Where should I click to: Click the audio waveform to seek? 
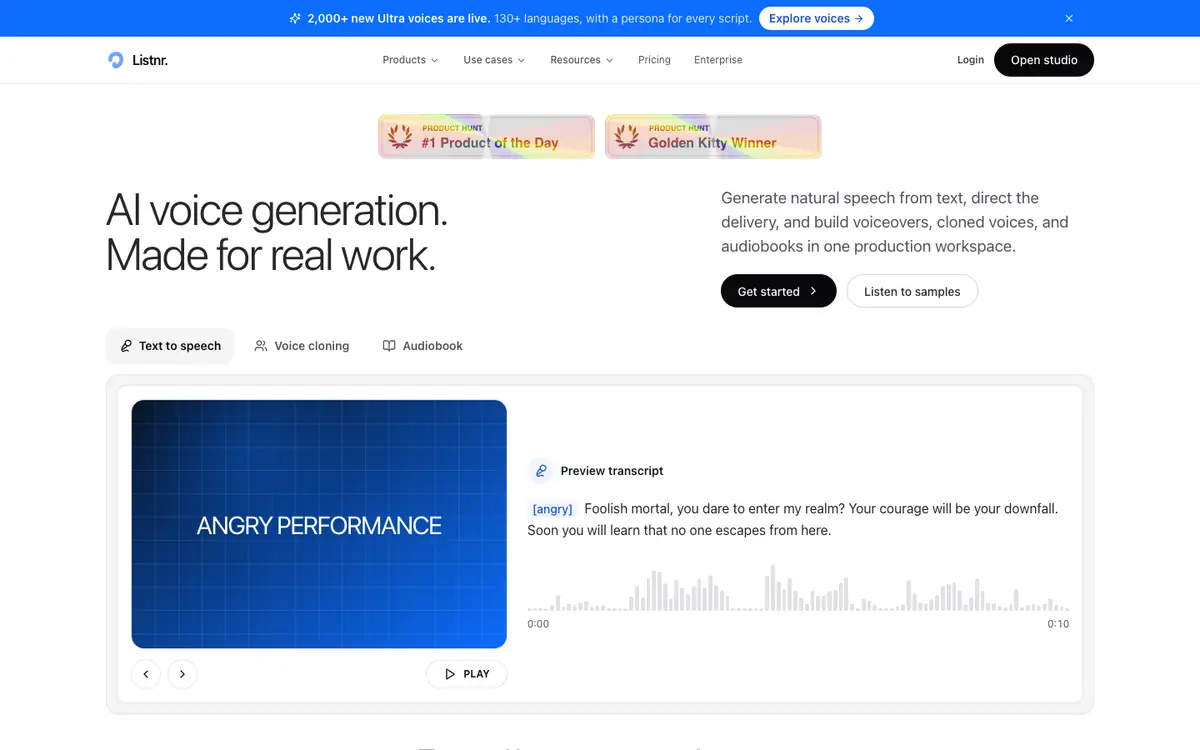pos(798,588)
